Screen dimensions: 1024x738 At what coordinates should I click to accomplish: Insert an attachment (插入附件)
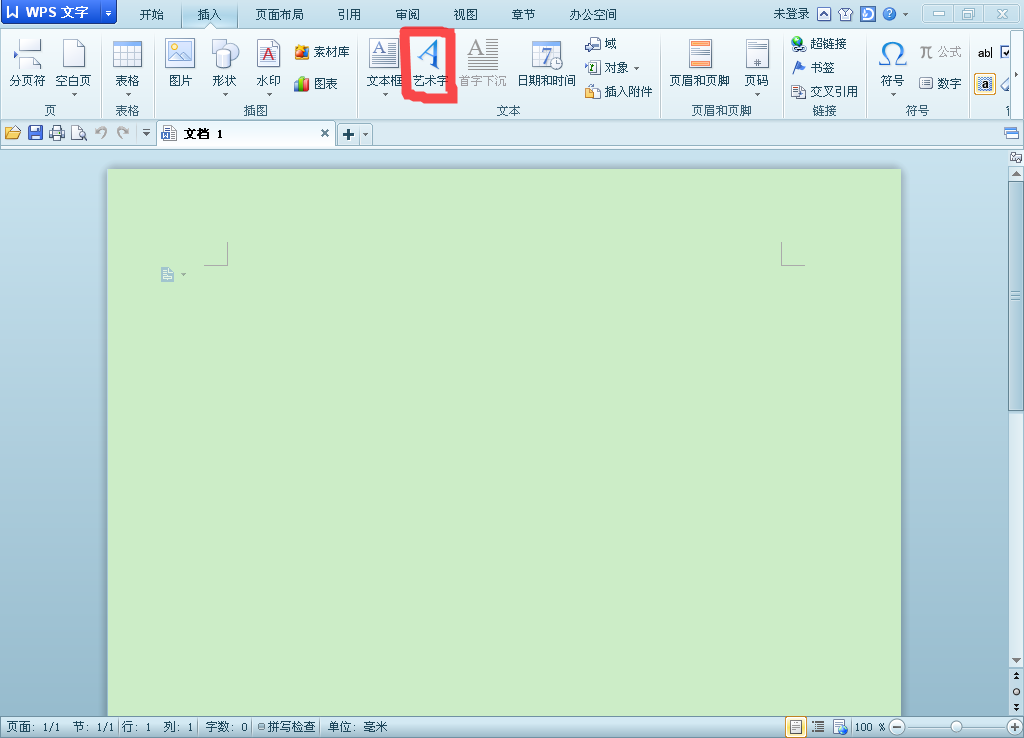pos(618,92)
